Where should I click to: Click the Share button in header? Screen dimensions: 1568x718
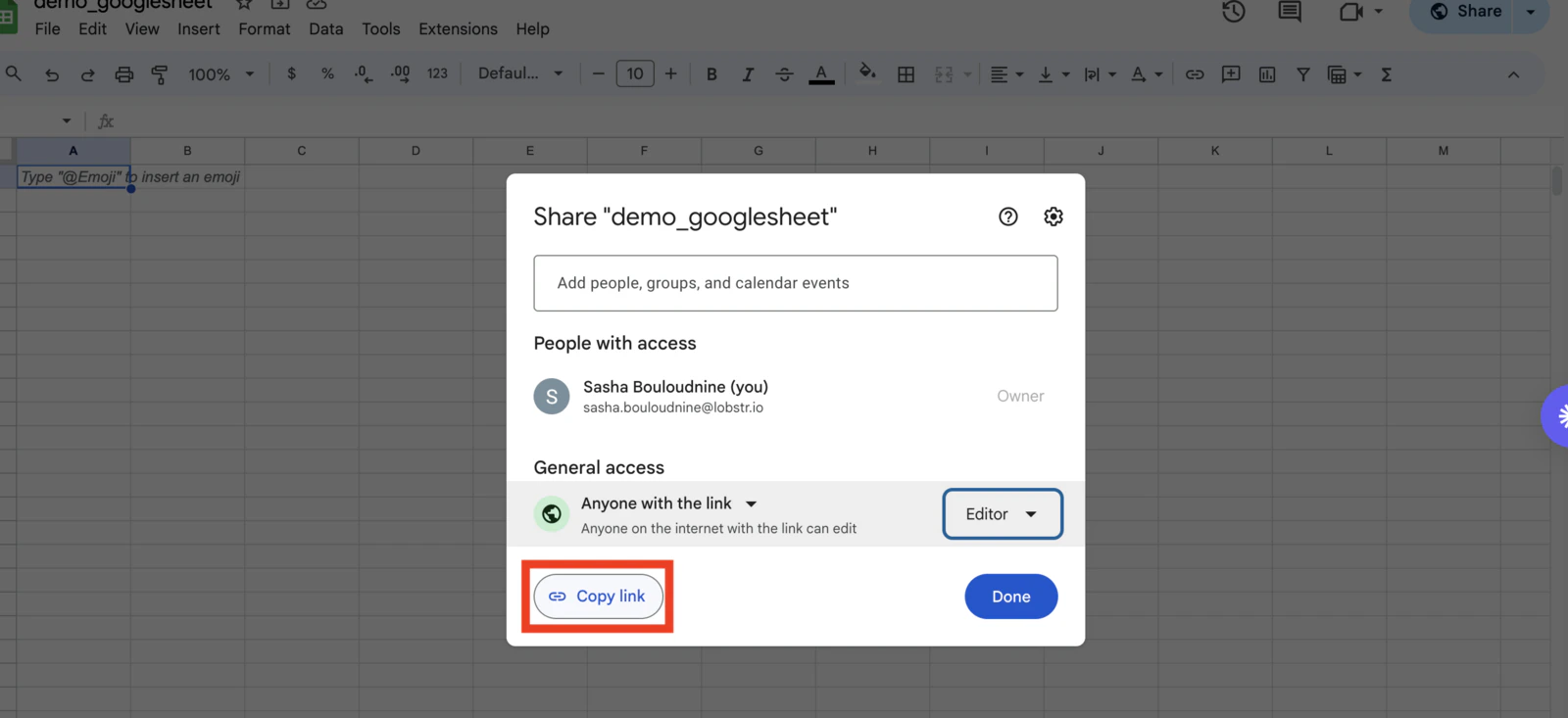(x=1465, y=11)
